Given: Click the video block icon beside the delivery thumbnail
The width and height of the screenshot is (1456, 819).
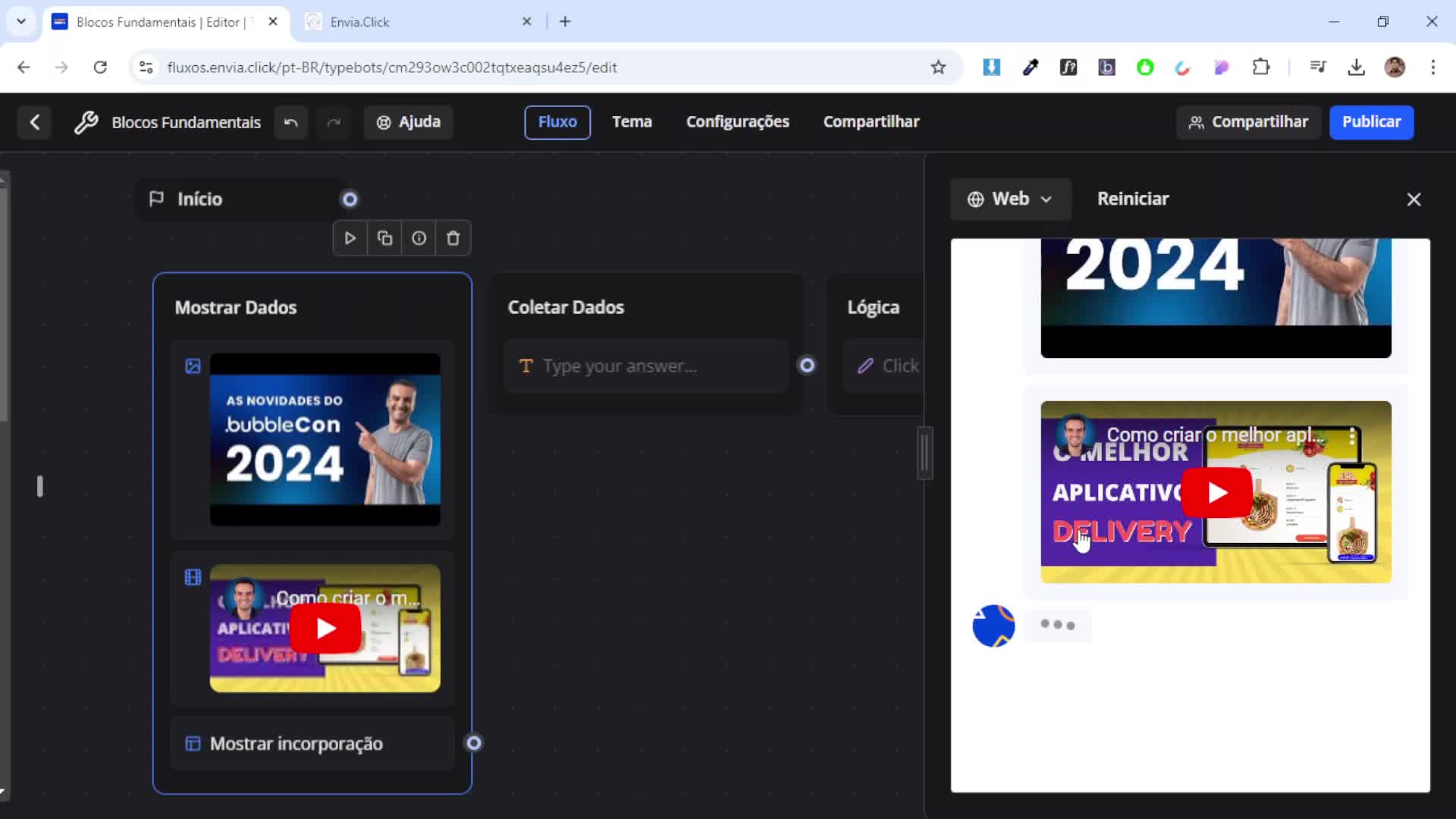Looking at the screenshot, I should point(193,577).
